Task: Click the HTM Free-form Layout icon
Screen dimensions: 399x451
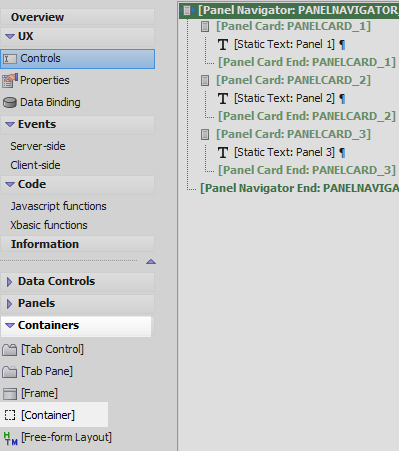Action: coord(10,438)
